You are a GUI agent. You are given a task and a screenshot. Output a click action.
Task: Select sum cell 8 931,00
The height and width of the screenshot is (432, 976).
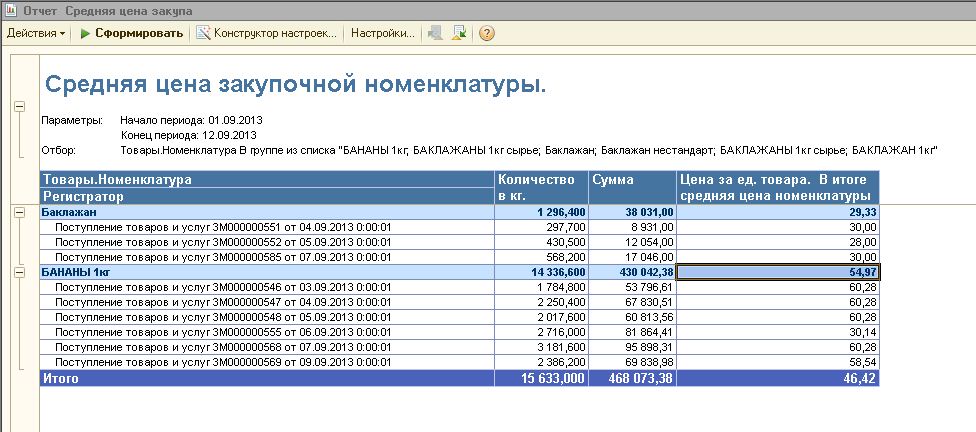632,227
